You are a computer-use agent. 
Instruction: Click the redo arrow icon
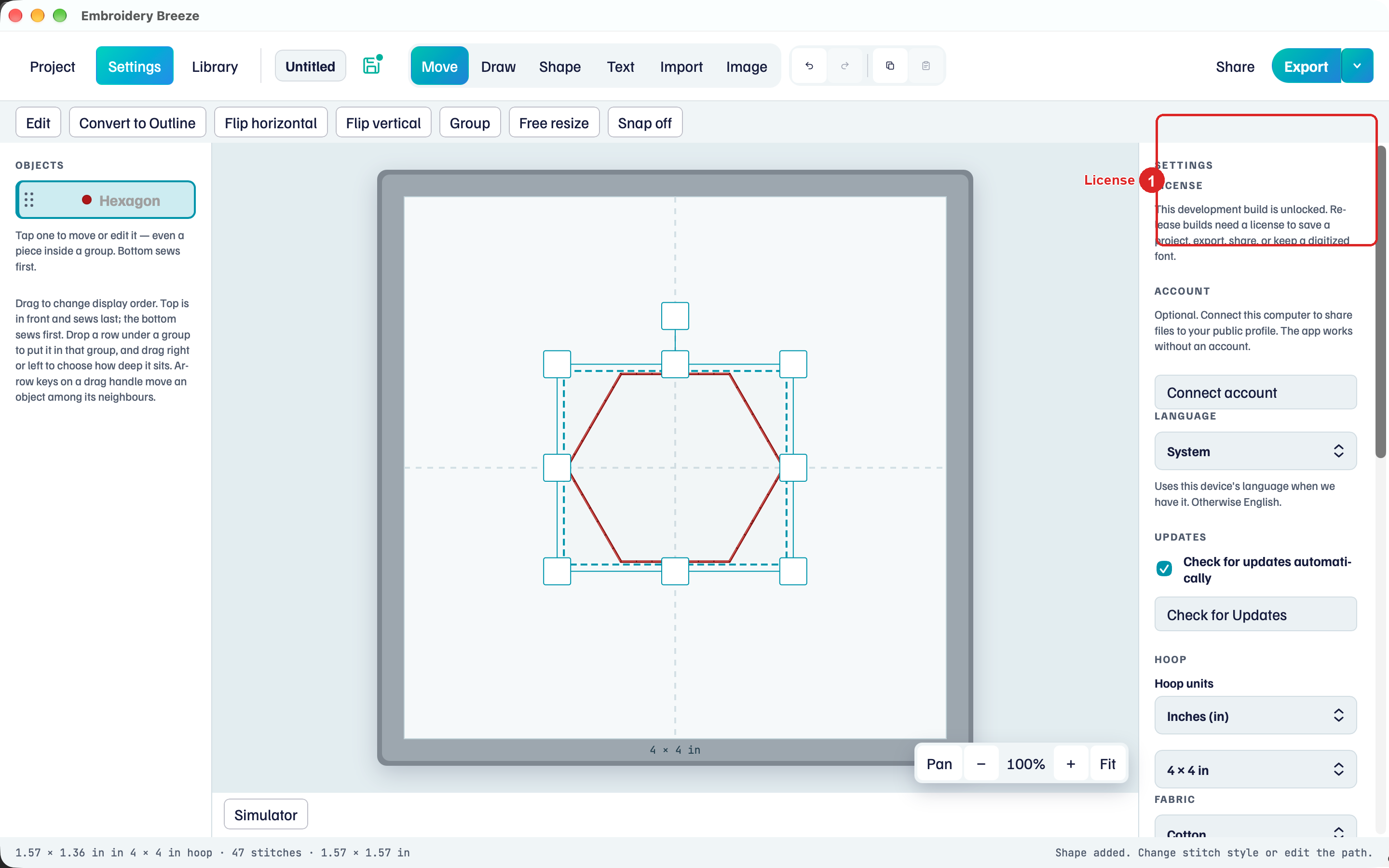pos(845,66)
